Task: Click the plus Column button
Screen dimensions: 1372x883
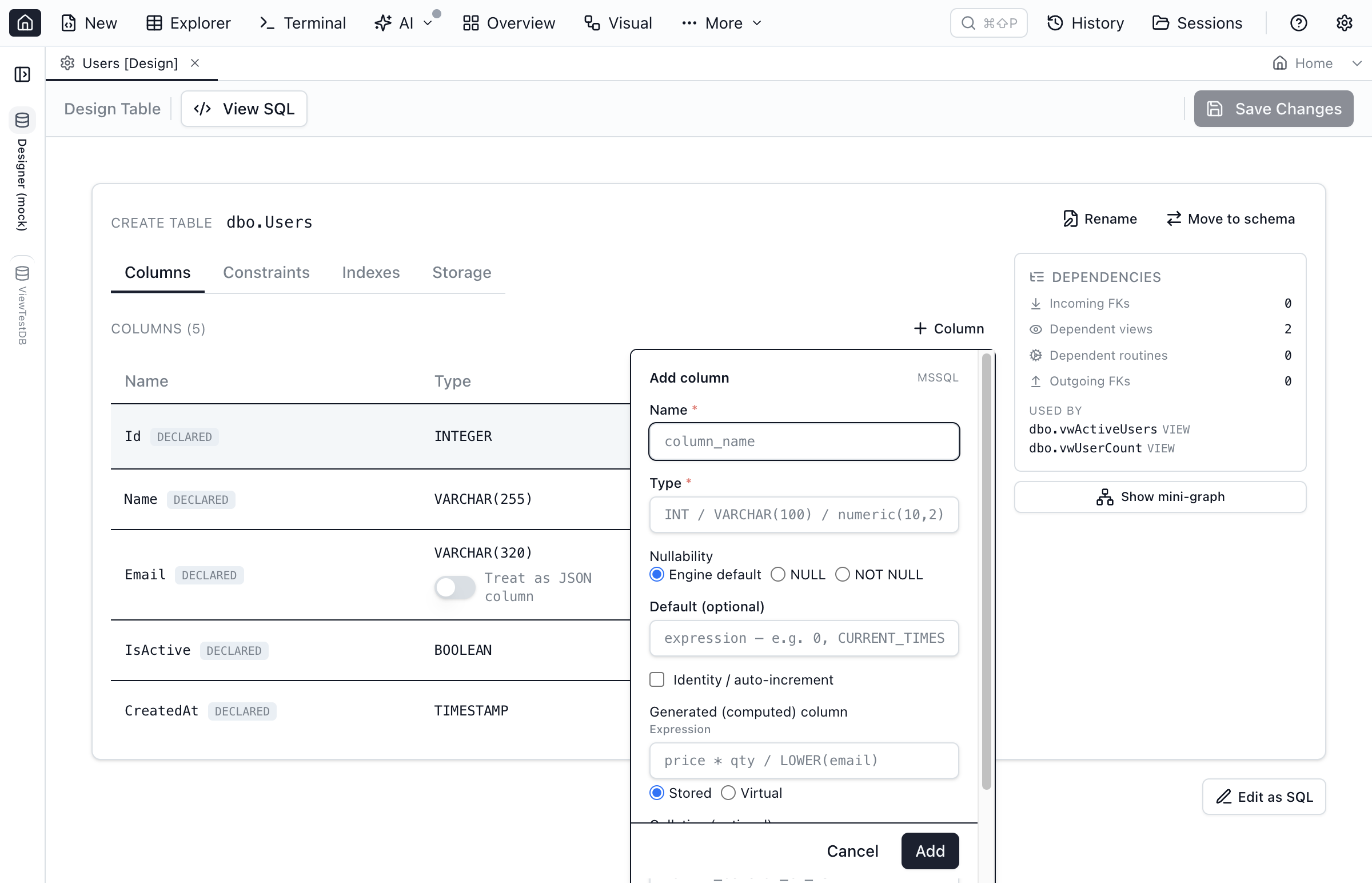Action: point(948,328)
